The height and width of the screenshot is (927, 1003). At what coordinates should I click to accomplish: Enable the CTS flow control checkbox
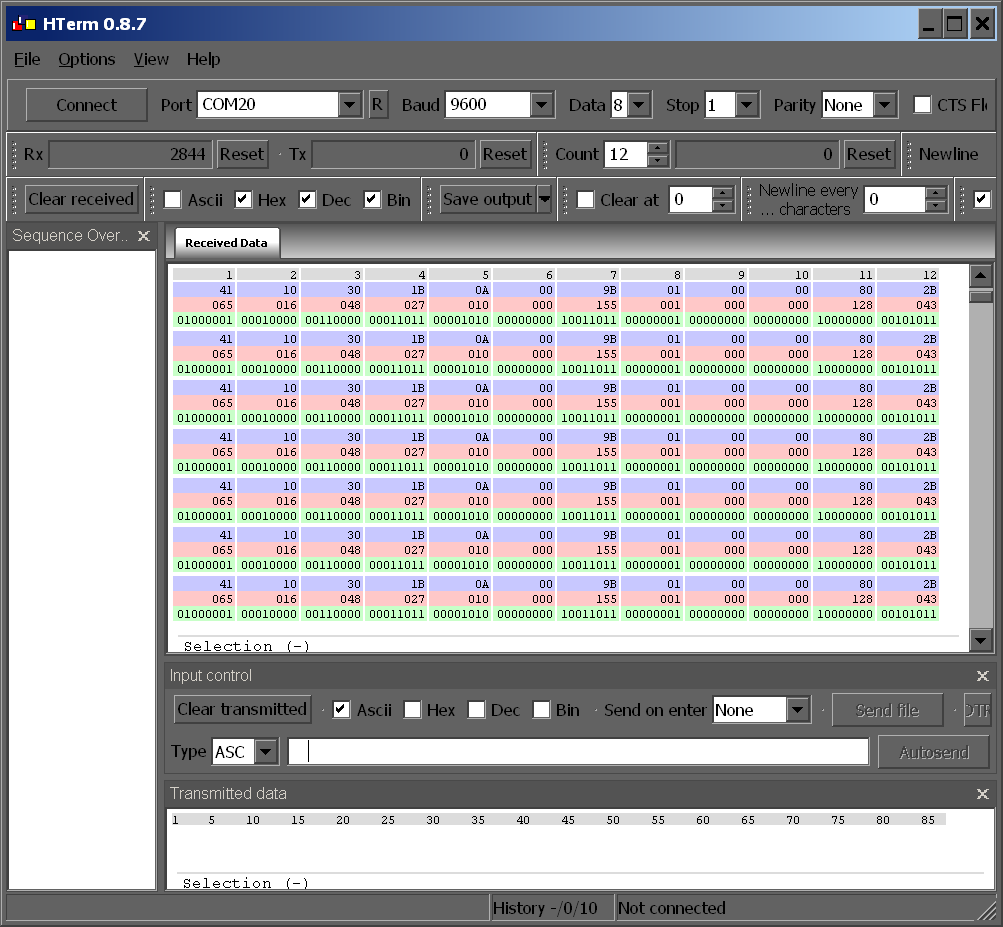pos(922,104)
